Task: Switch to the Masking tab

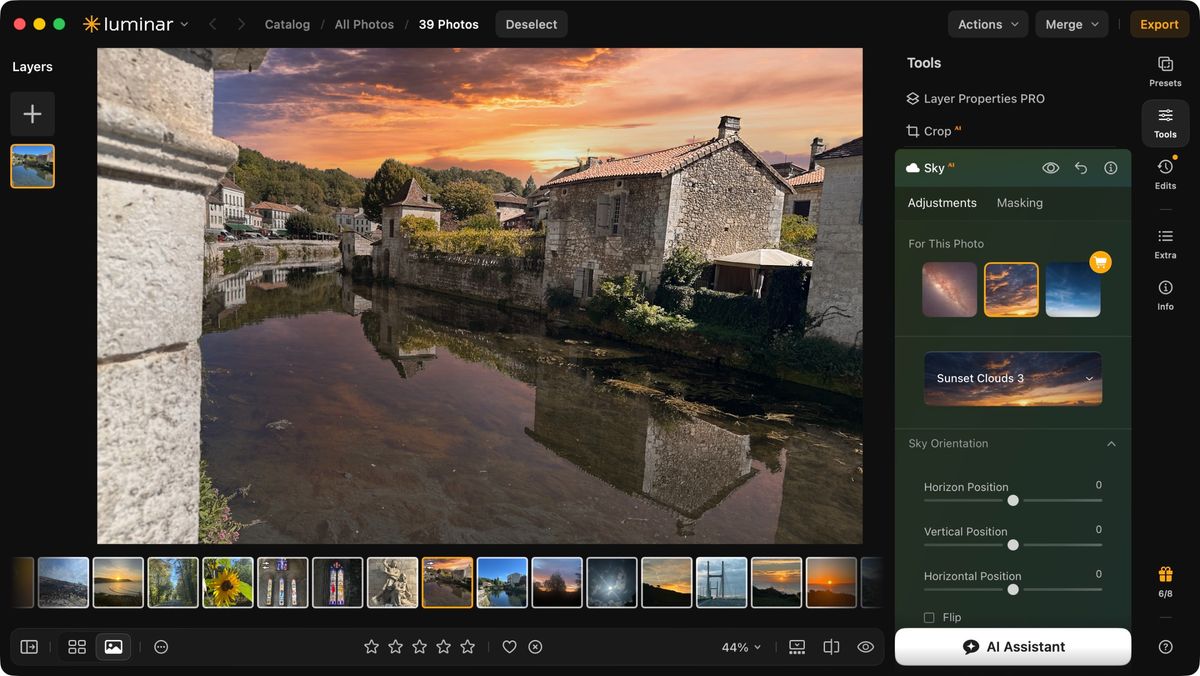Action: pos(1019,203)
